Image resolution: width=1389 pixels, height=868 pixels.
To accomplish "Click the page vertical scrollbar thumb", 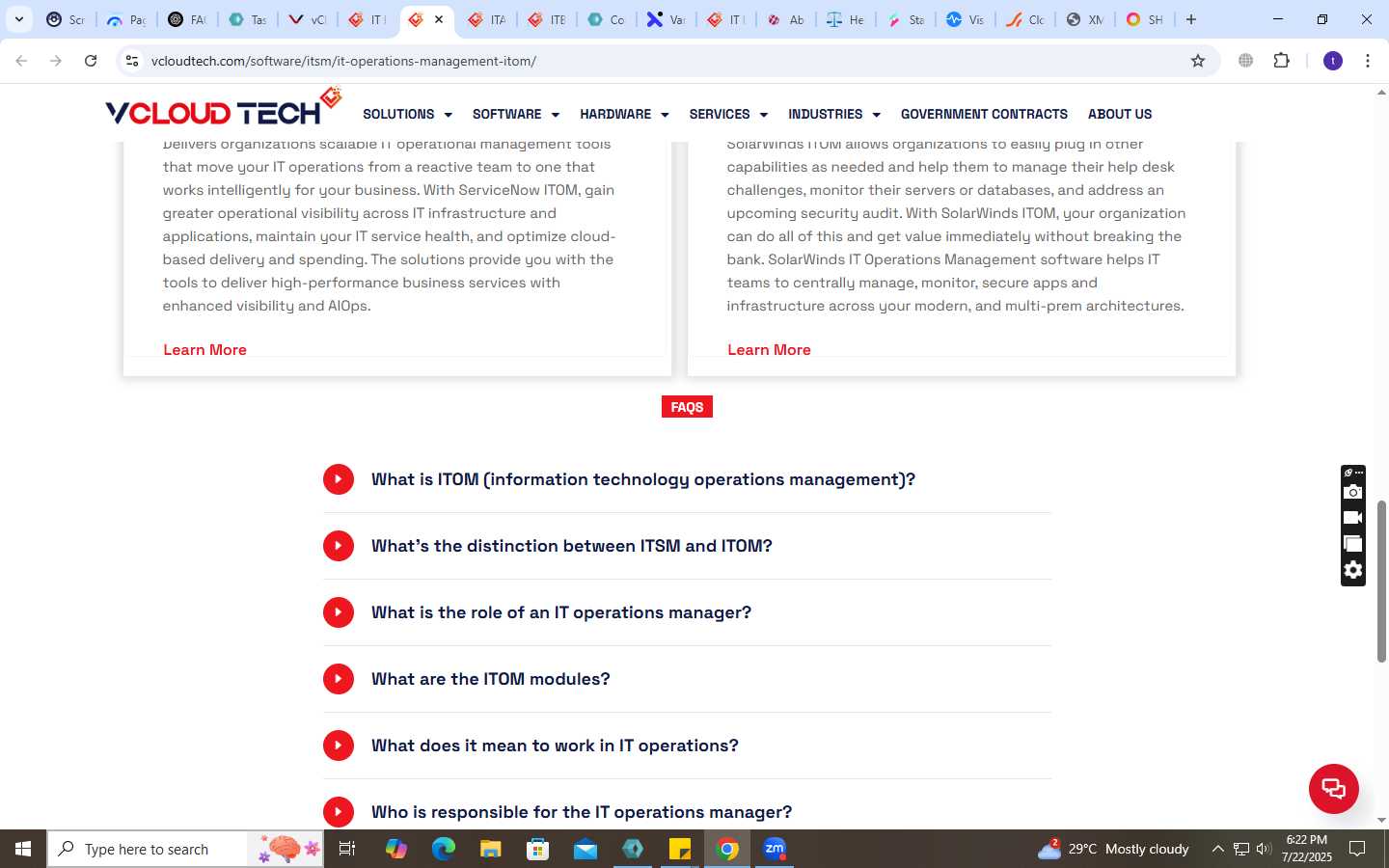I will (1381, 582).
